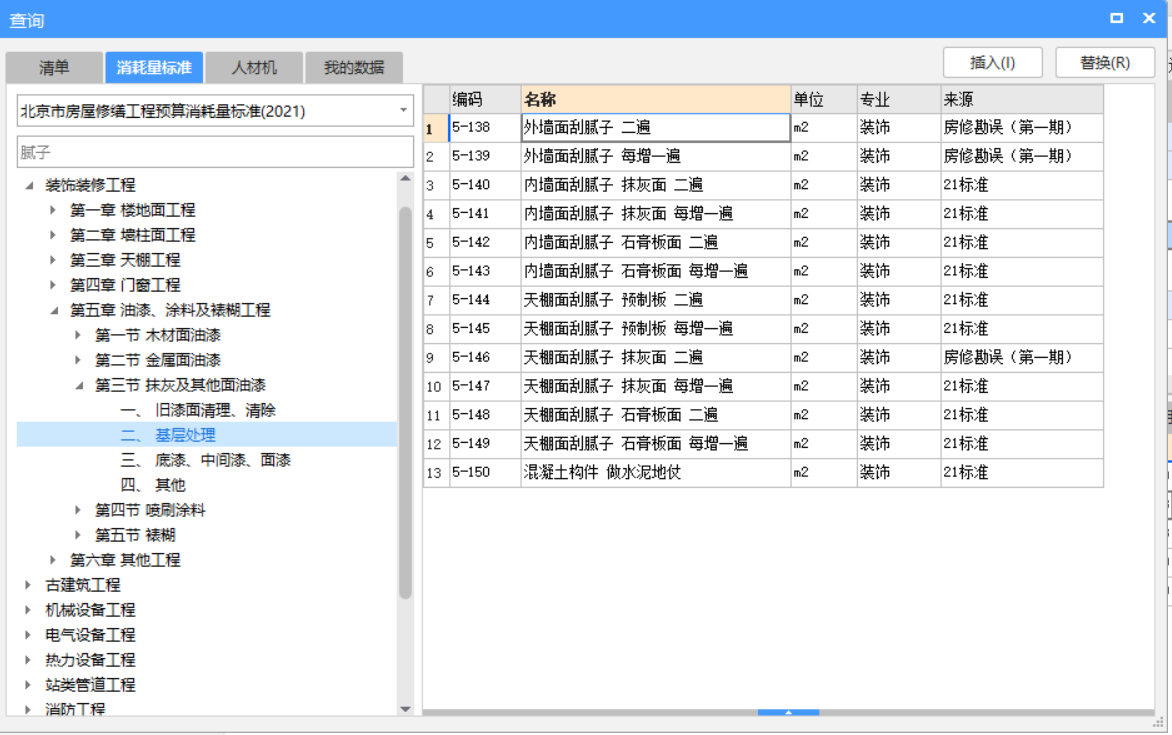1172x735 pixels.
Task: Click the 编码 column header
Action: [485, 99]
